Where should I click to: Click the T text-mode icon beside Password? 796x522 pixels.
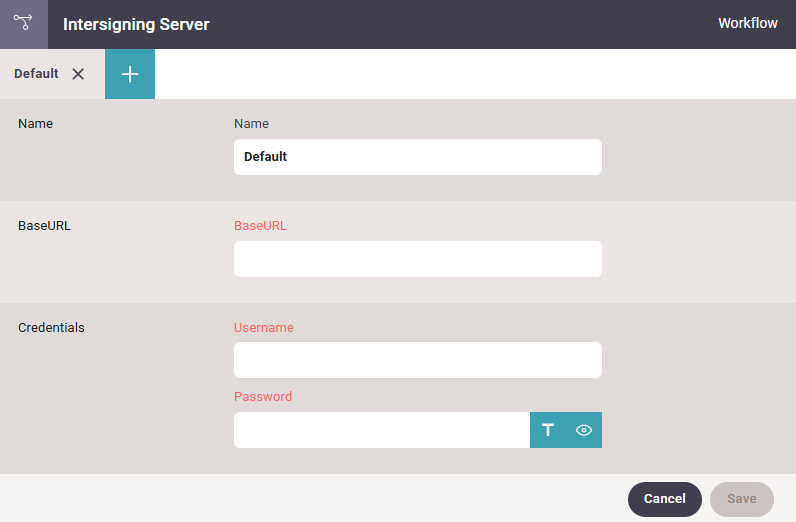548,430
